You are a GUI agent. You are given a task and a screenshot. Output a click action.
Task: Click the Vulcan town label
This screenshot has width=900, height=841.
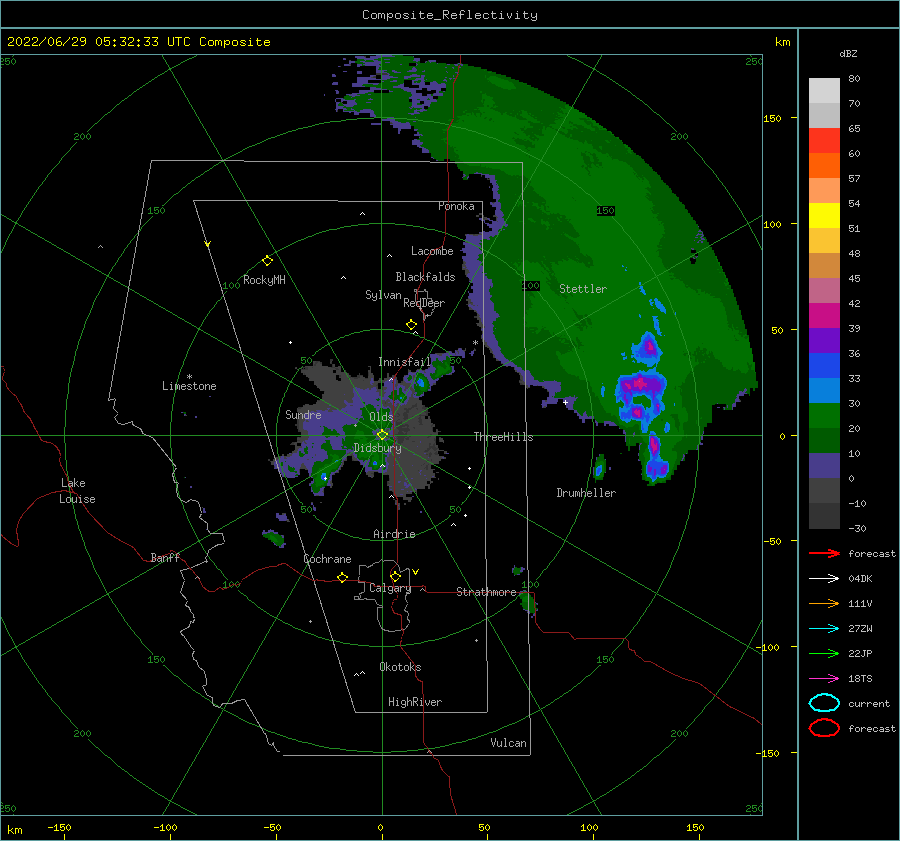pos(508,743)
